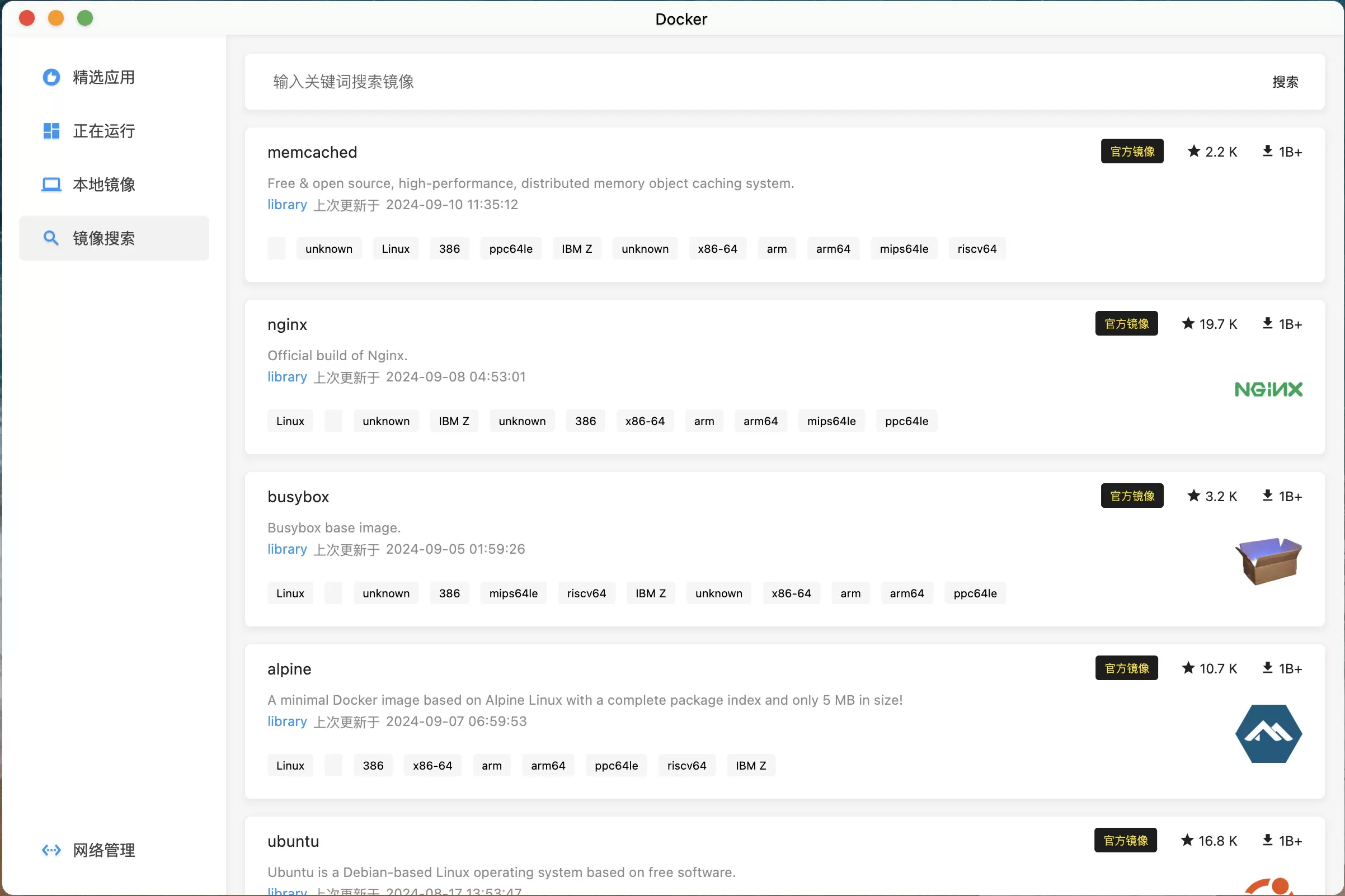Switch to 正在运行 section
The image size is (1345, 896).
[x=114, y=131]
